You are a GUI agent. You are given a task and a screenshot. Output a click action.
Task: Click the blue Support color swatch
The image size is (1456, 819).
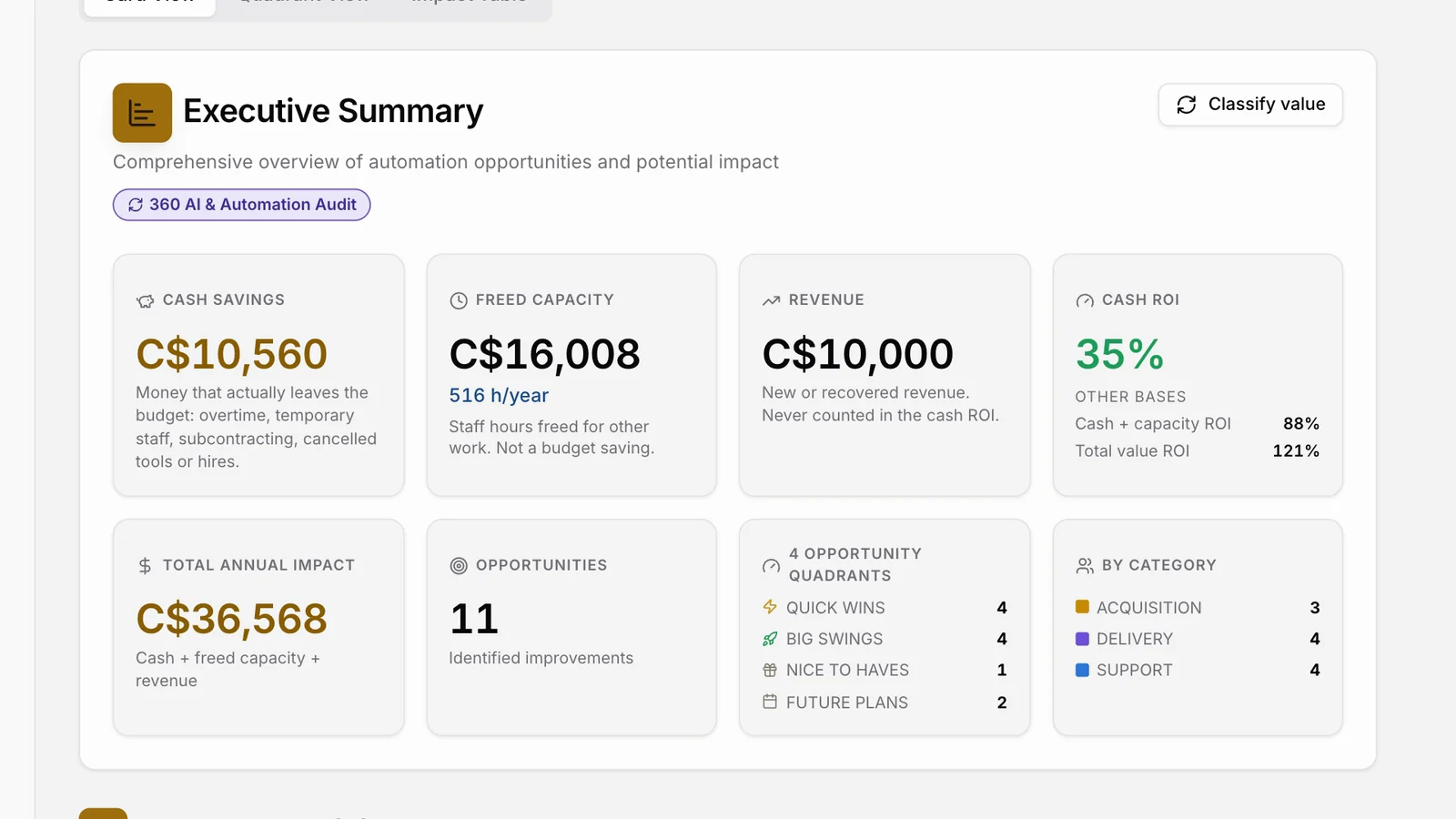coord(1083,670)
